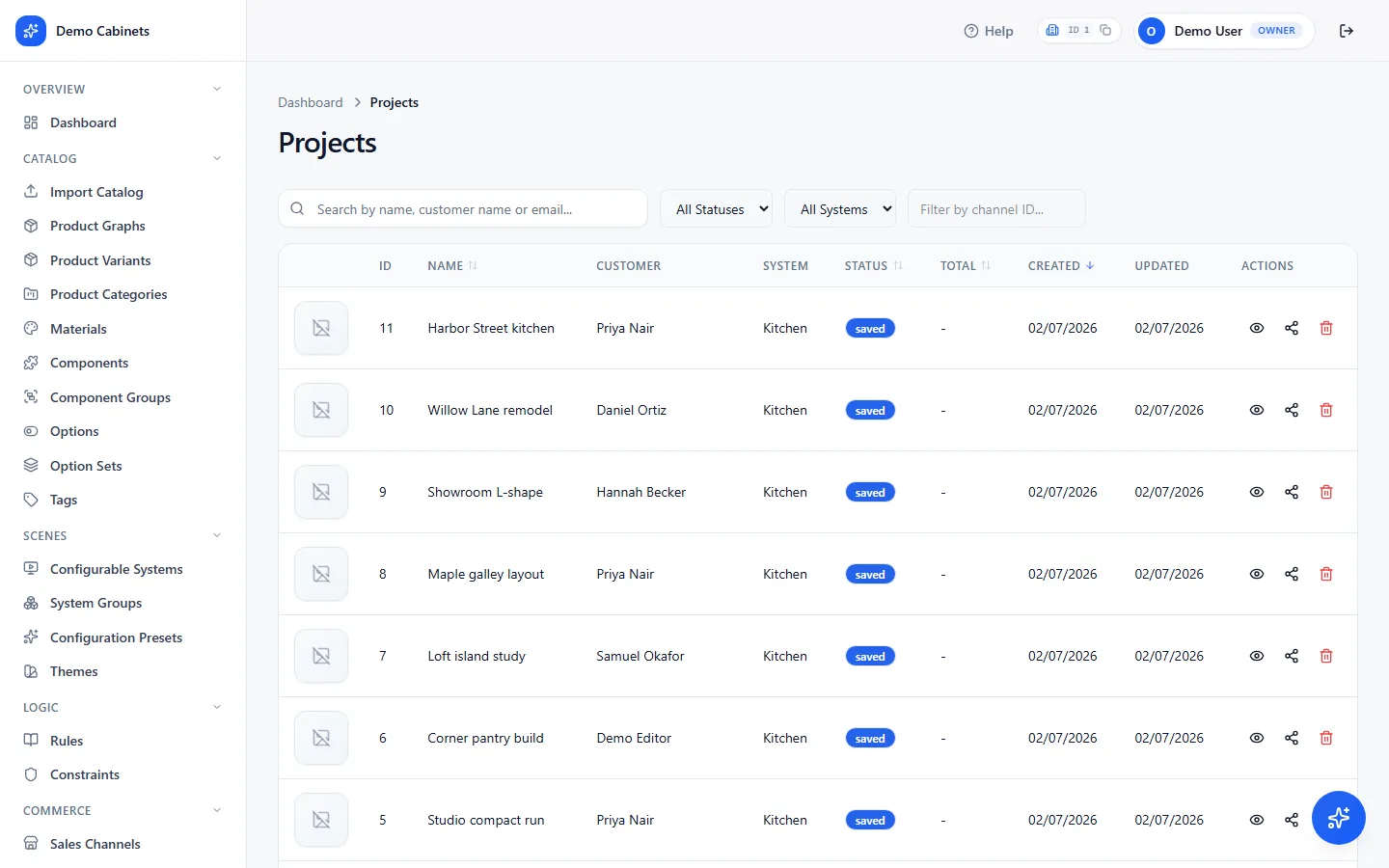Viewport: 1389px width, 868px height.
Task: Open the All Statuses dropdown
Action: (717, 209)
